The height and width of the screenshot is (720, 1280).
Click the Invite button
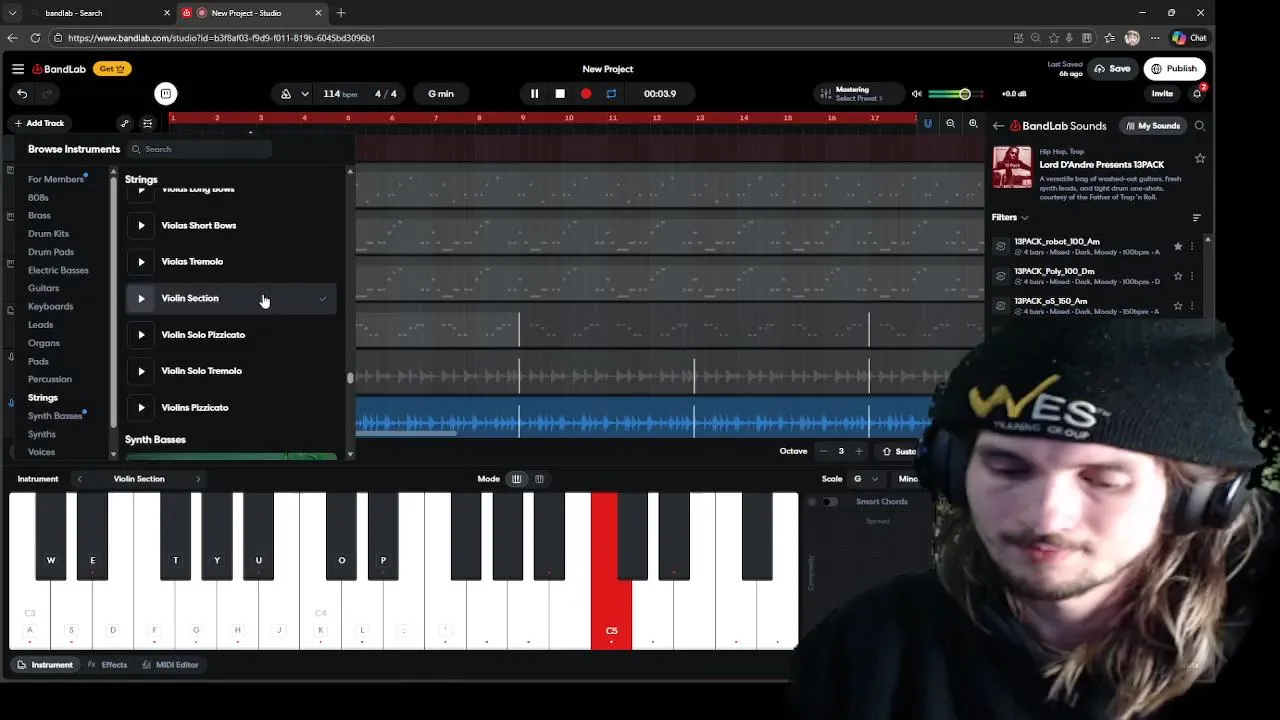point(1162,94)
